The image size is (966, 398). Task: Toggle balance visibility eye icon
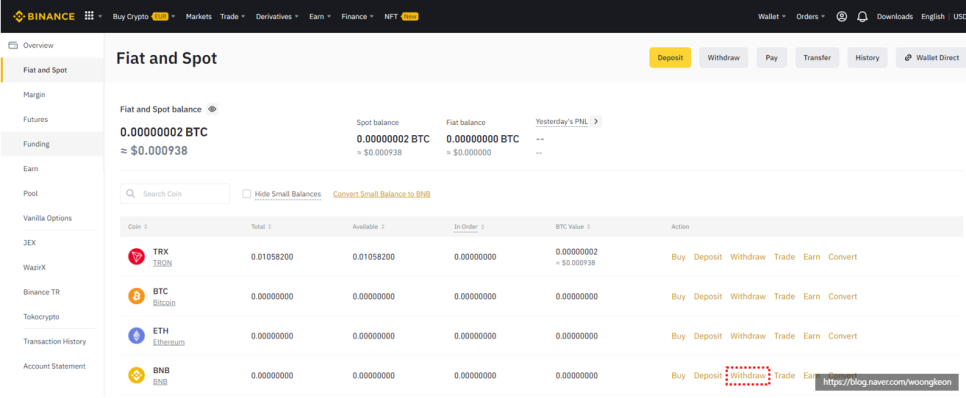point(212,109)
